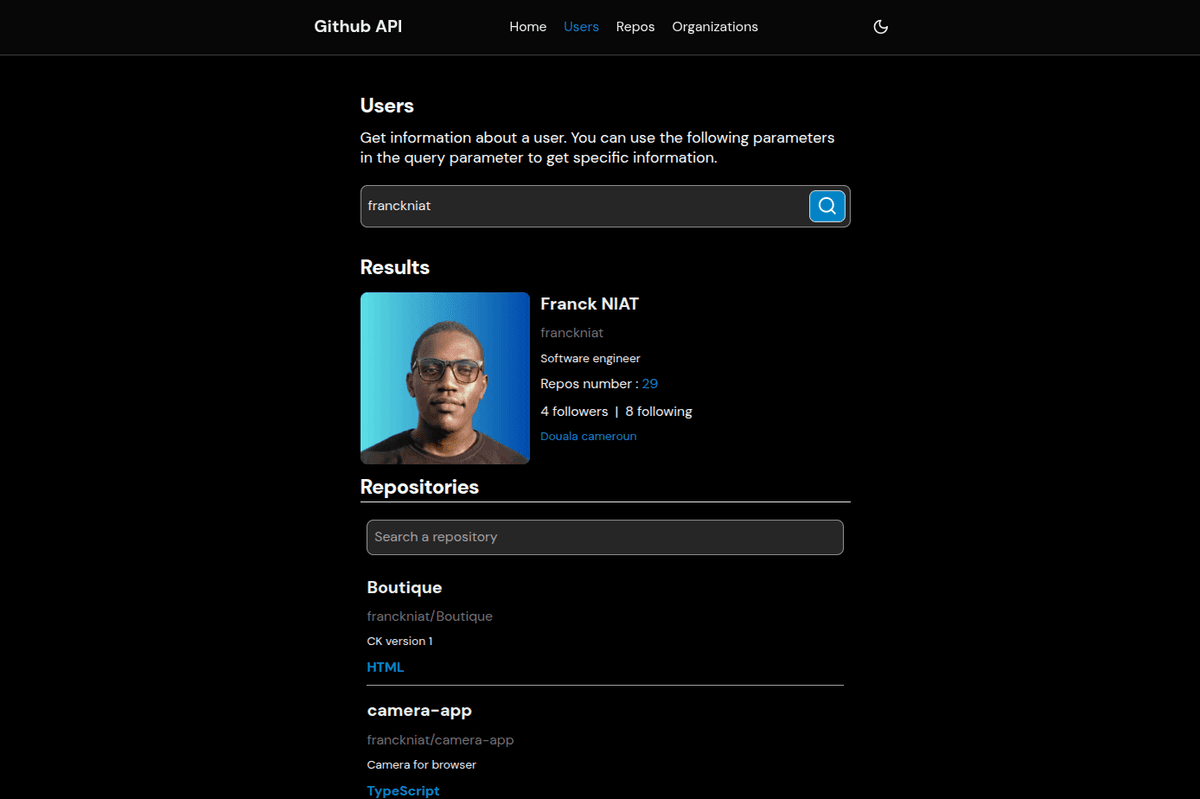Image resolution: width=1200 pixels, height=799 pixels.
Task: Focus the Search a repository field
Action: 605,537
